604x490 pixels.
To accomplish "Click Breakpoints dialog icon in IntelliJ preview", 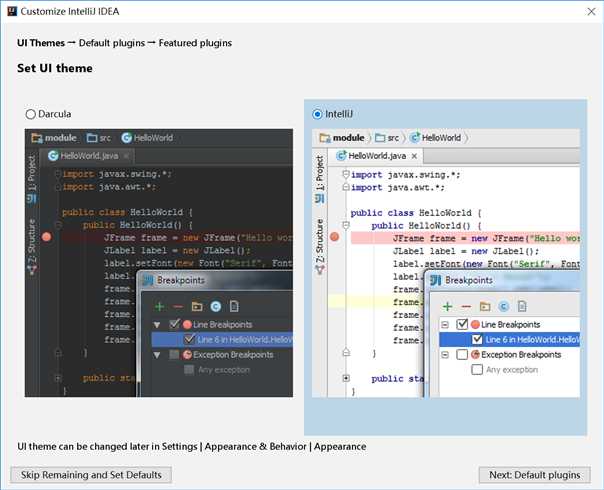I will point(436,280).
